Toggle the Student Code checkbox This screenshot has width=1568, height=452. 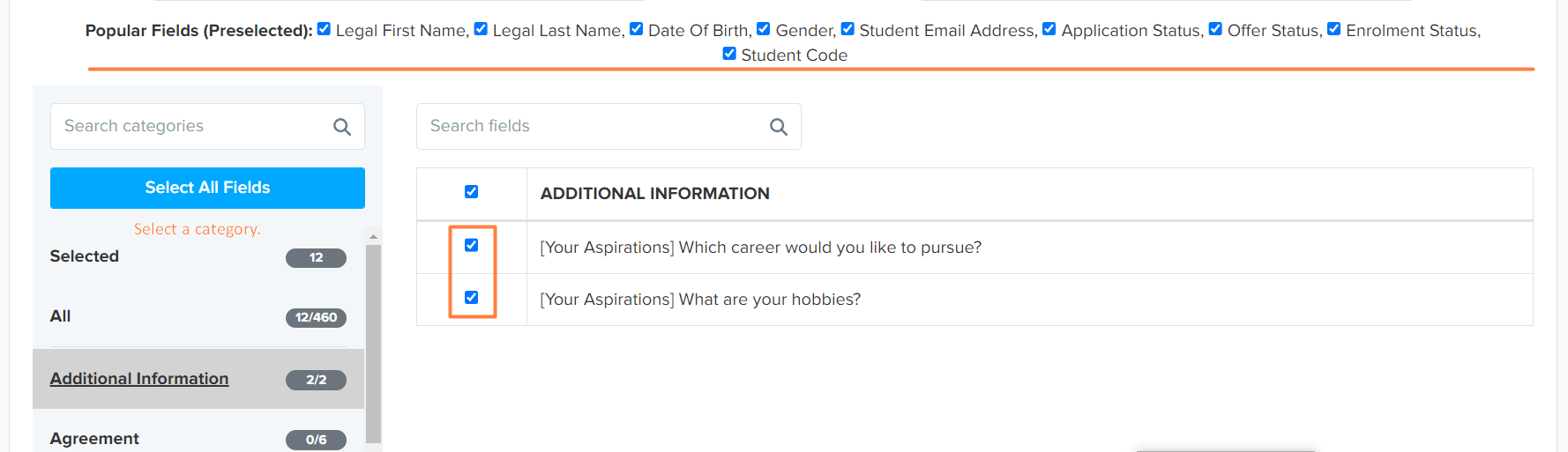click(729, 54)
